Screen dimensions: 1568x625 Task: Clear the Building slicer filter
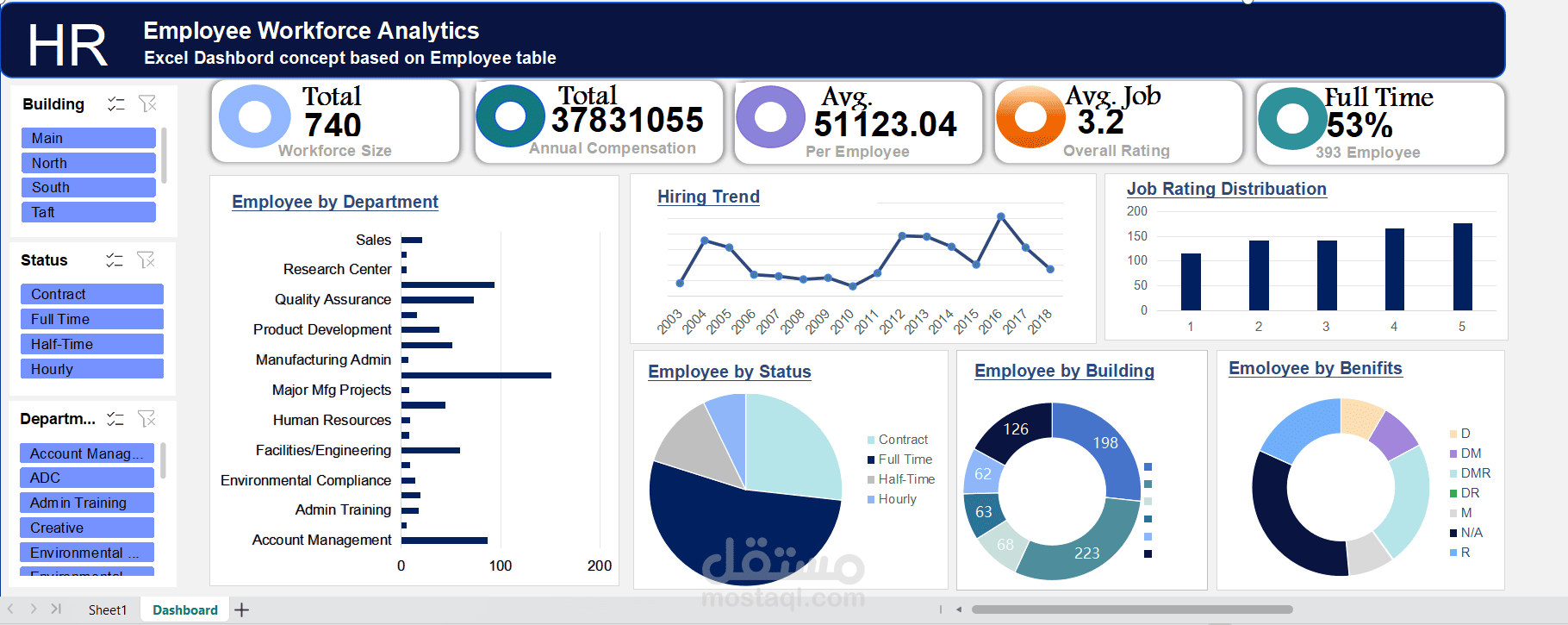(148, 104)
